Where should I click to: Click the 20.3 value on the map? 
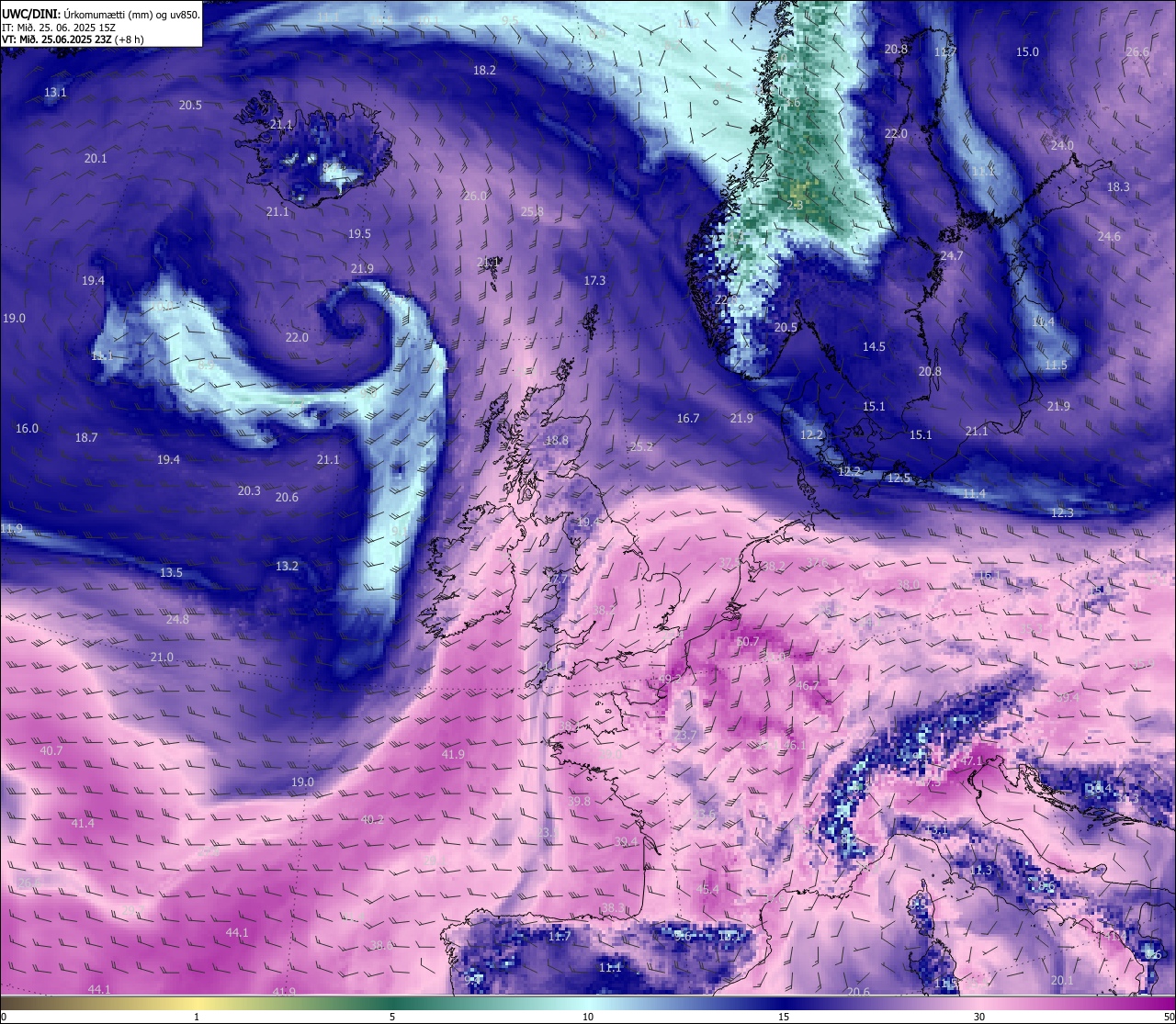[249, 491]
